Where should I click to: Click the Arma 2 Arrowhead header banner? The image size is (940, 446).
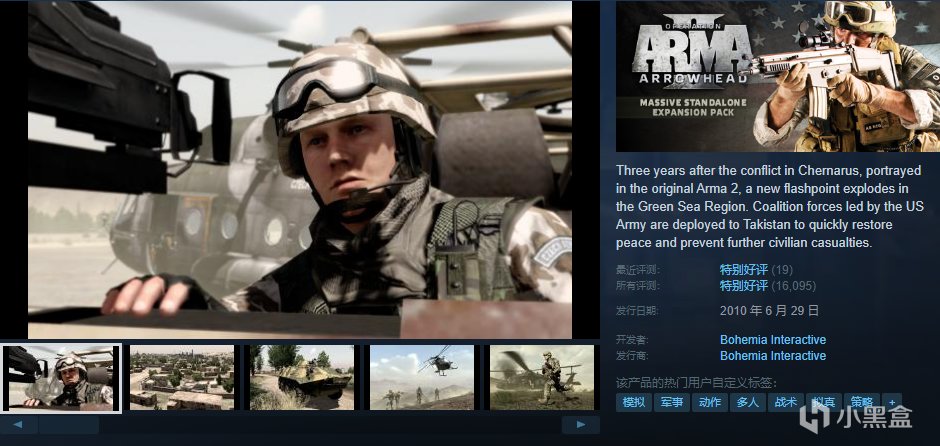778,76
